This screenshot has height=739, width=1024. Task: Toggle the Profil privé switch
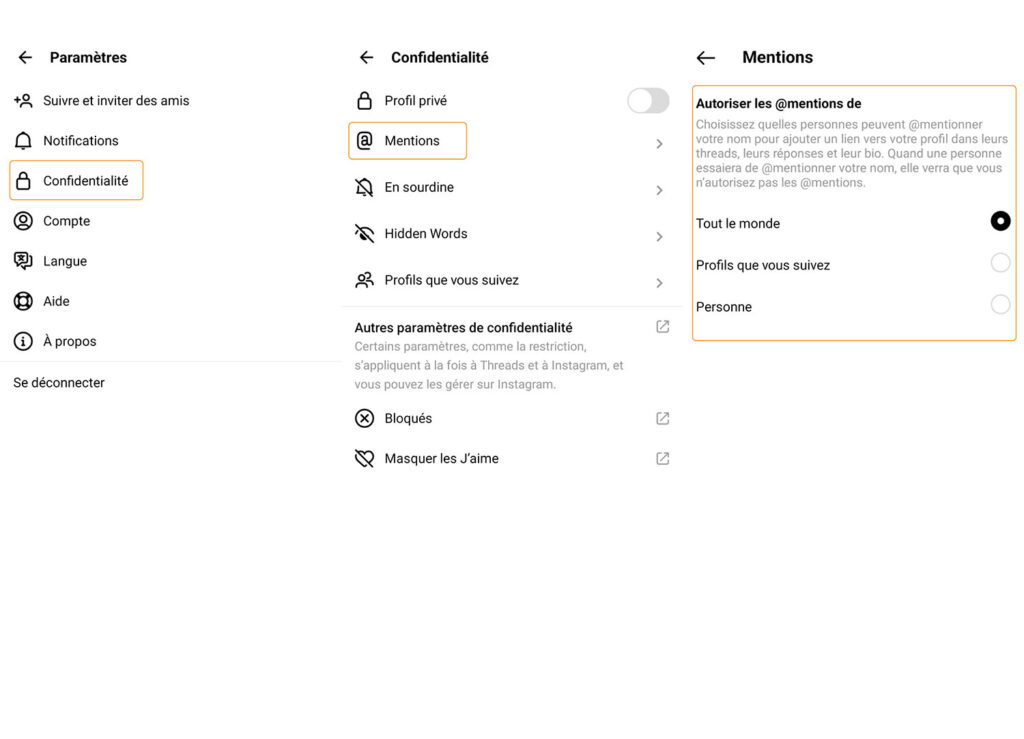pos(648,101)
